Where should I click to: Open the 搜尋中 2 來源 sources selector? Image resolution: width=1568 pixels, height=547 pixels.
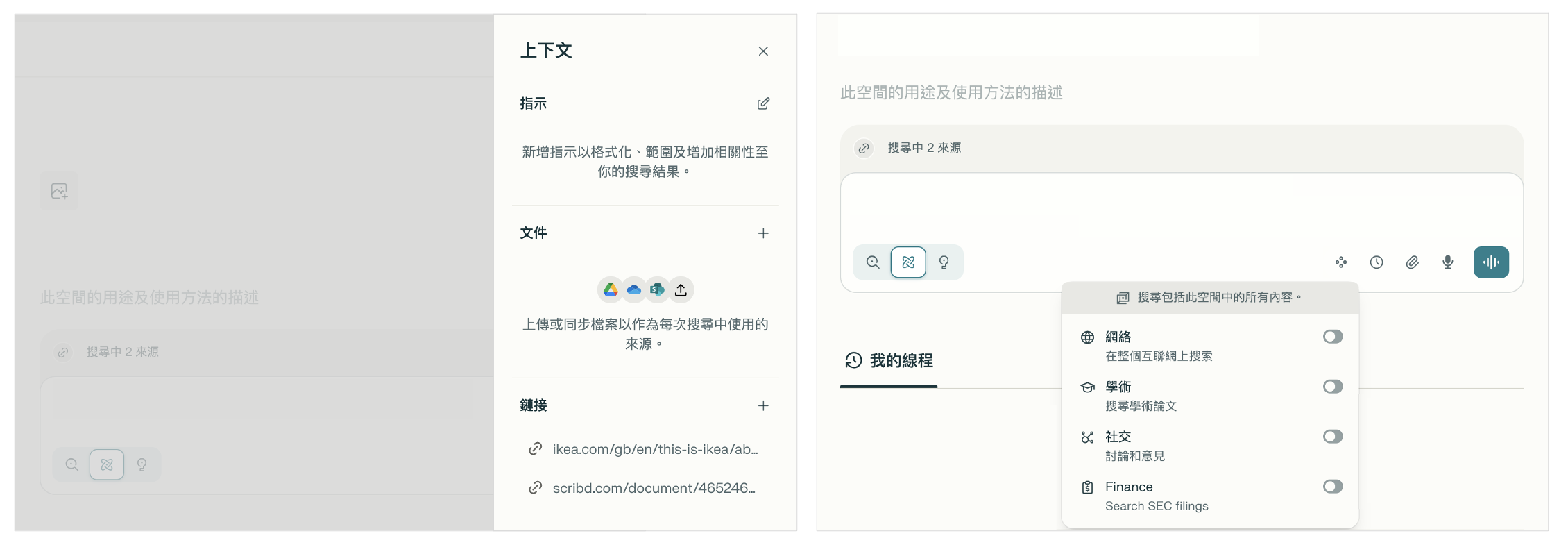pyautogui.click(x=913, y=148)
